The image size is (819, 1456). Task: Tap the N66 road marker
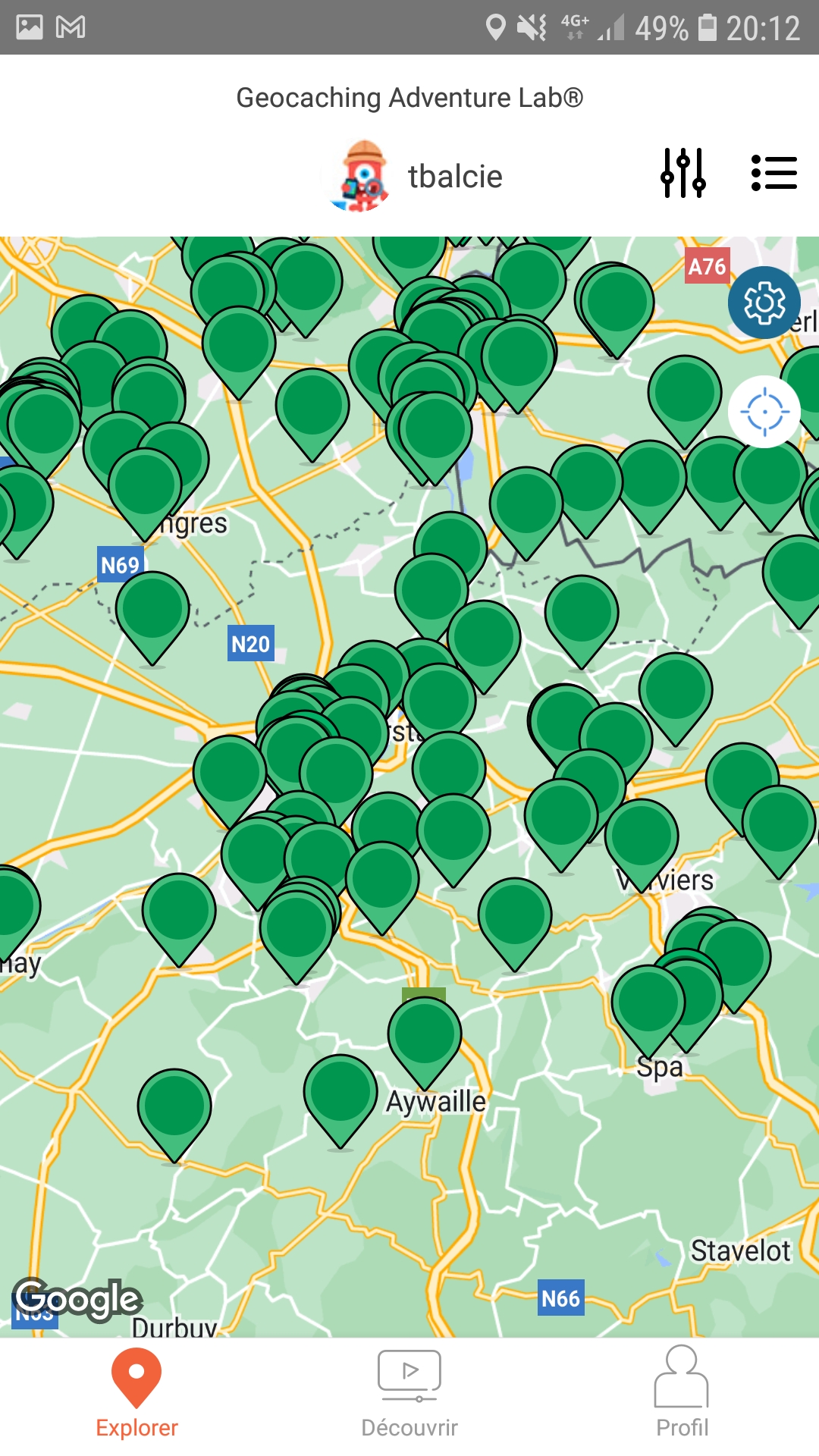560,1298
